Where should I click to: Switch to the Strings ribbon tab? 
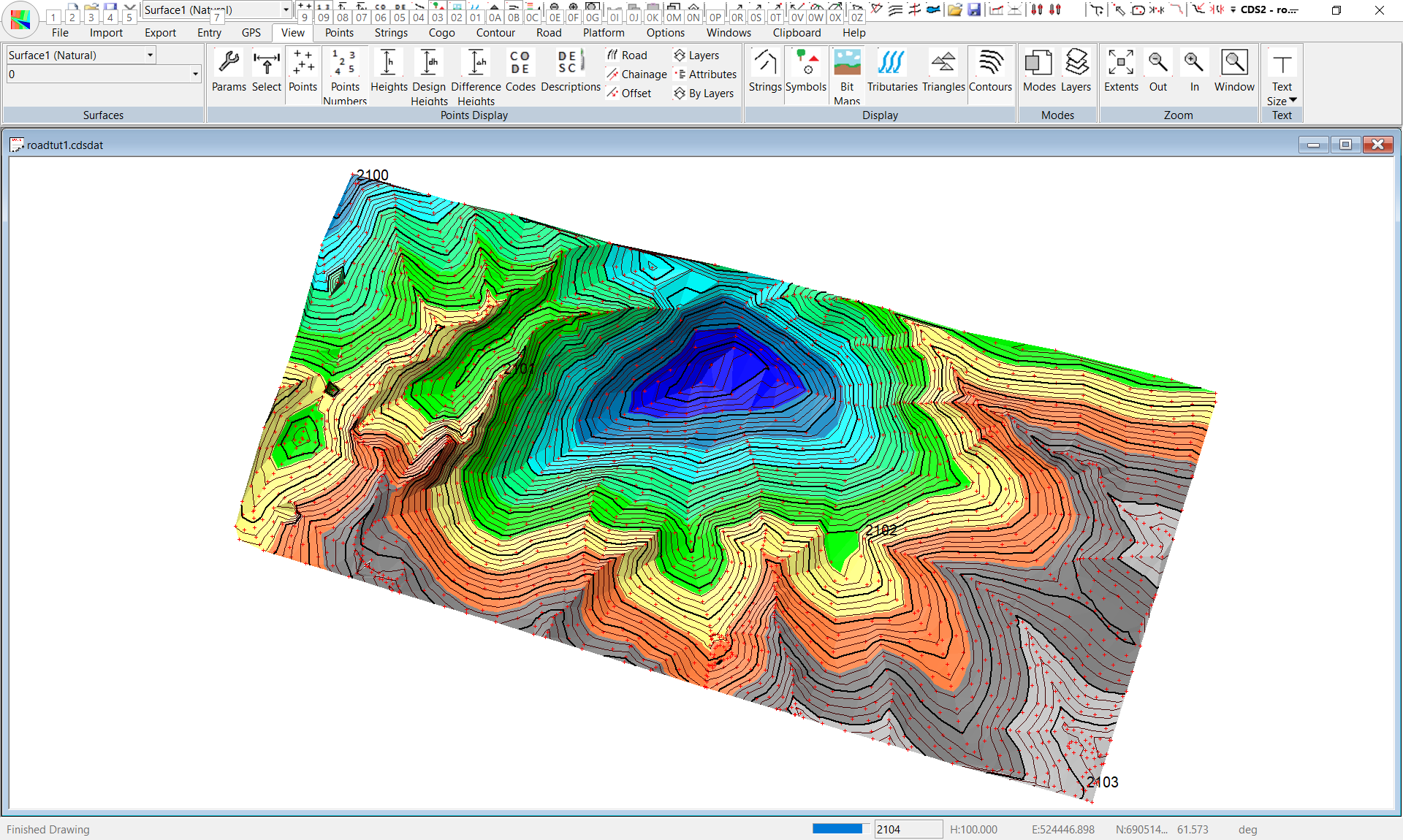pyautogui.click(x=391, y=33)
